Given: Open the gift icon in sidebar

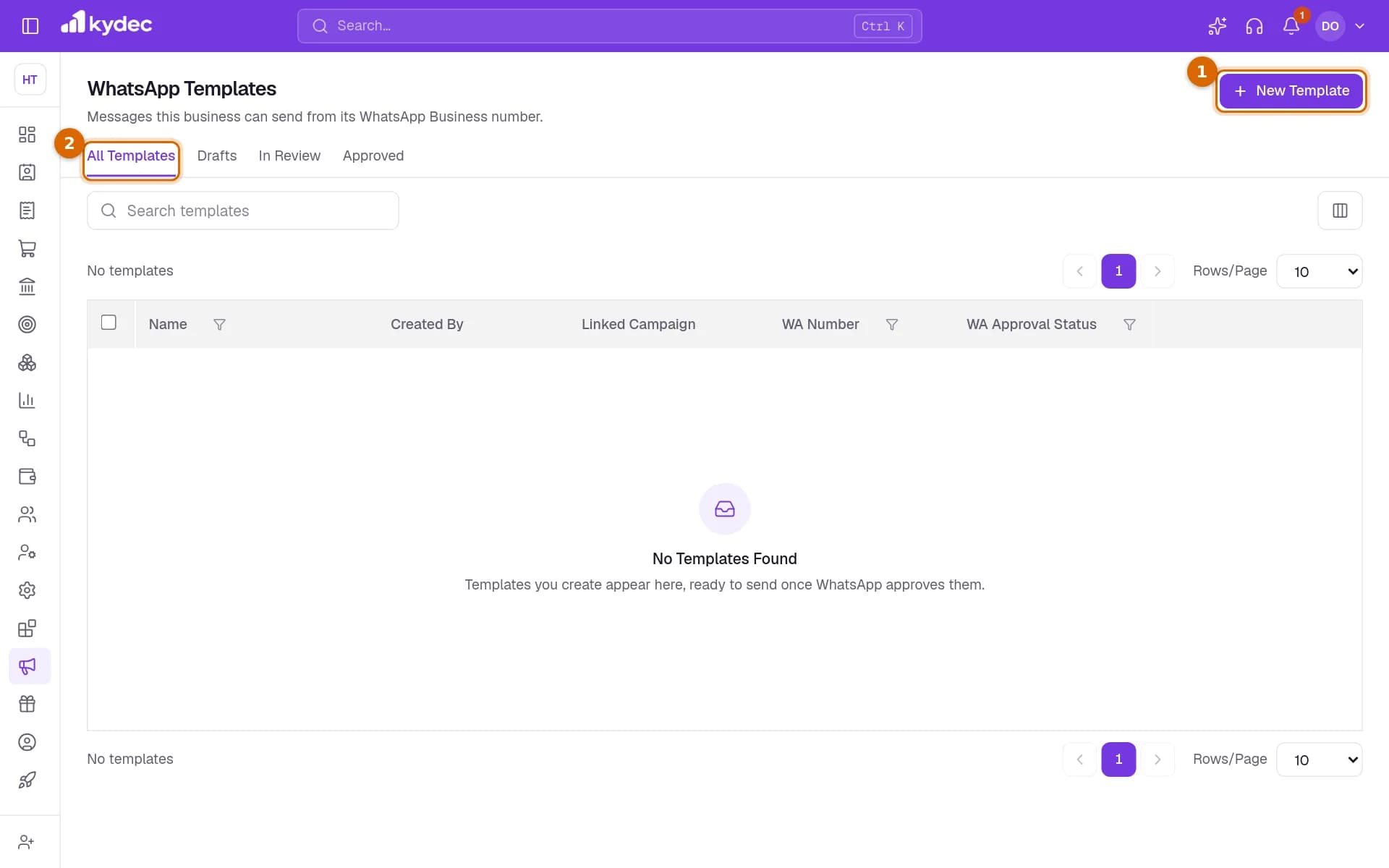Looking at the screenshot, I should [x=27, y=704].
